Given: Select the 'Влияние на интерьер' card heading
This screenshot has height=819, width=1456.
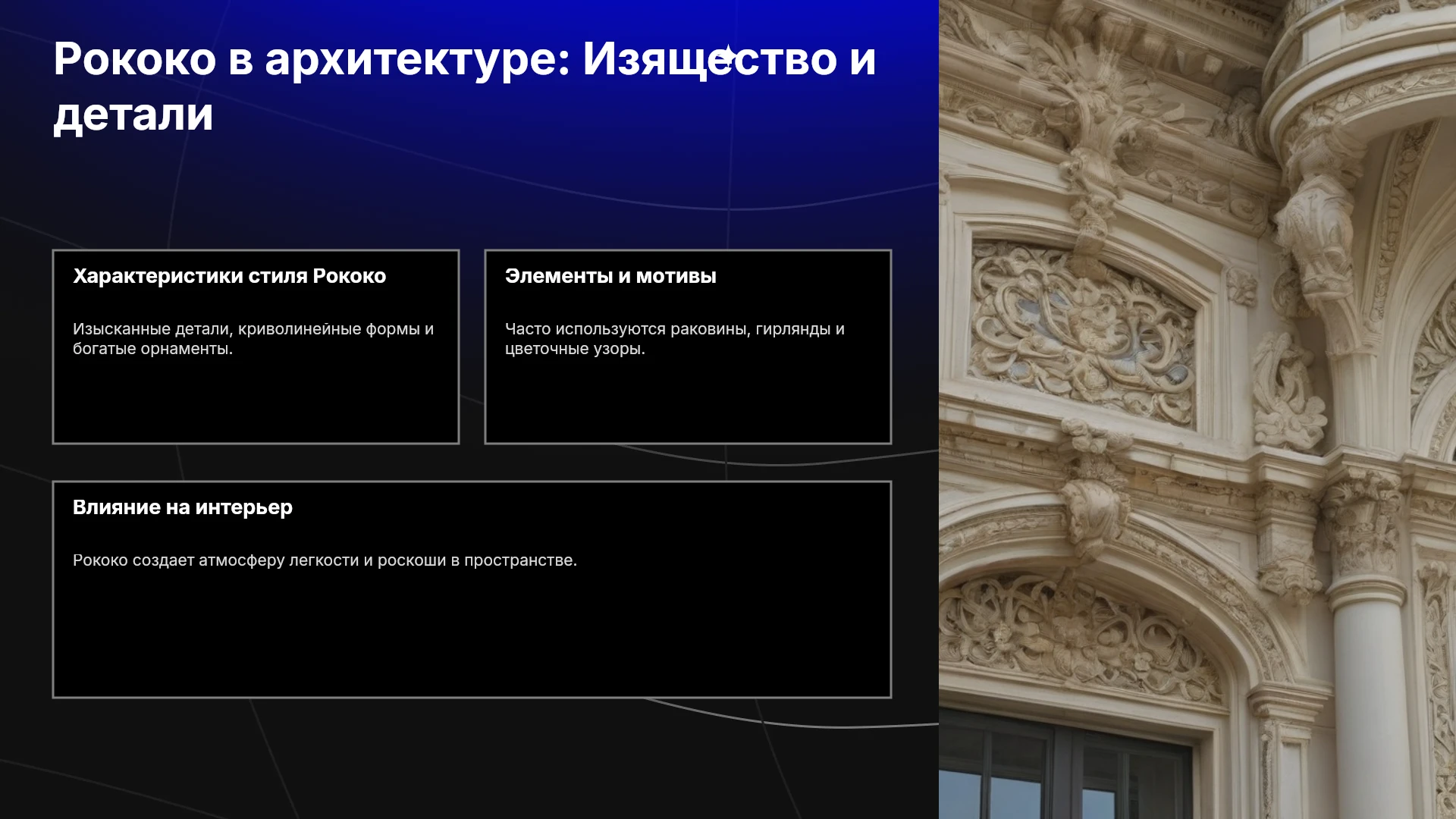Looking at the screenshot, I should (x=183, y=507).
